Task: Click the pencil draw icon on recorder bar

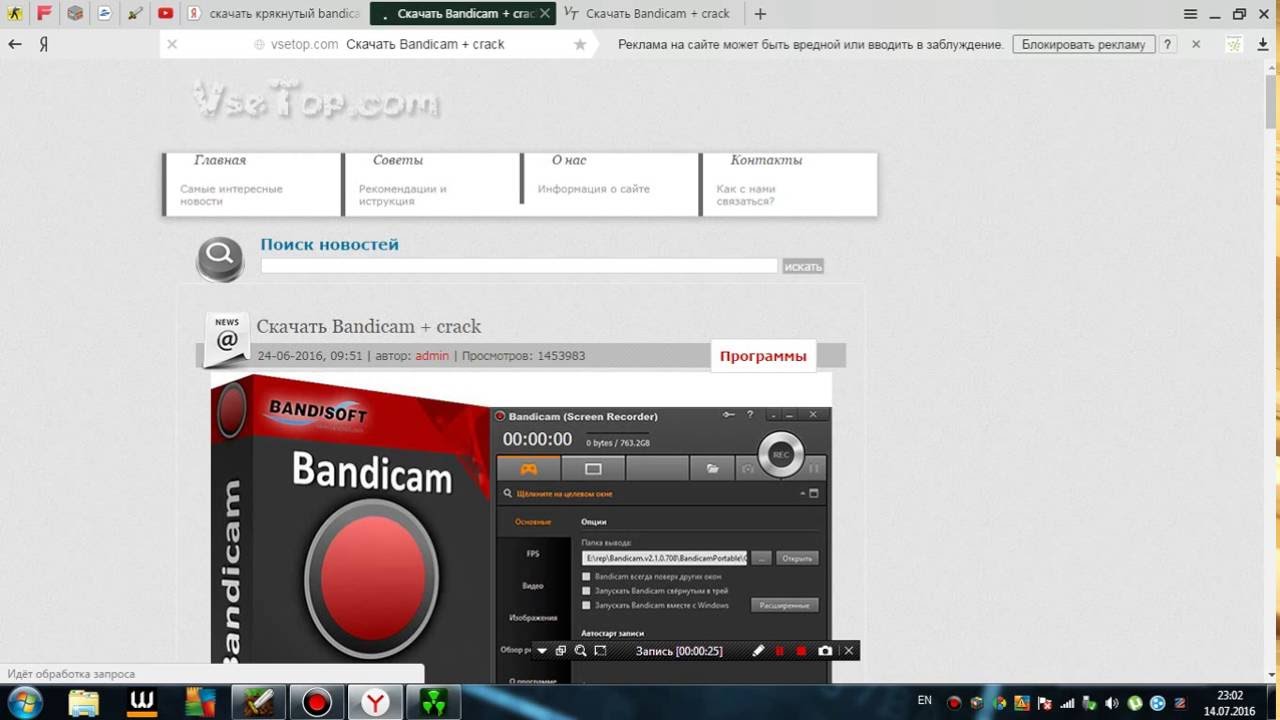Action: [x=758, y=651]
